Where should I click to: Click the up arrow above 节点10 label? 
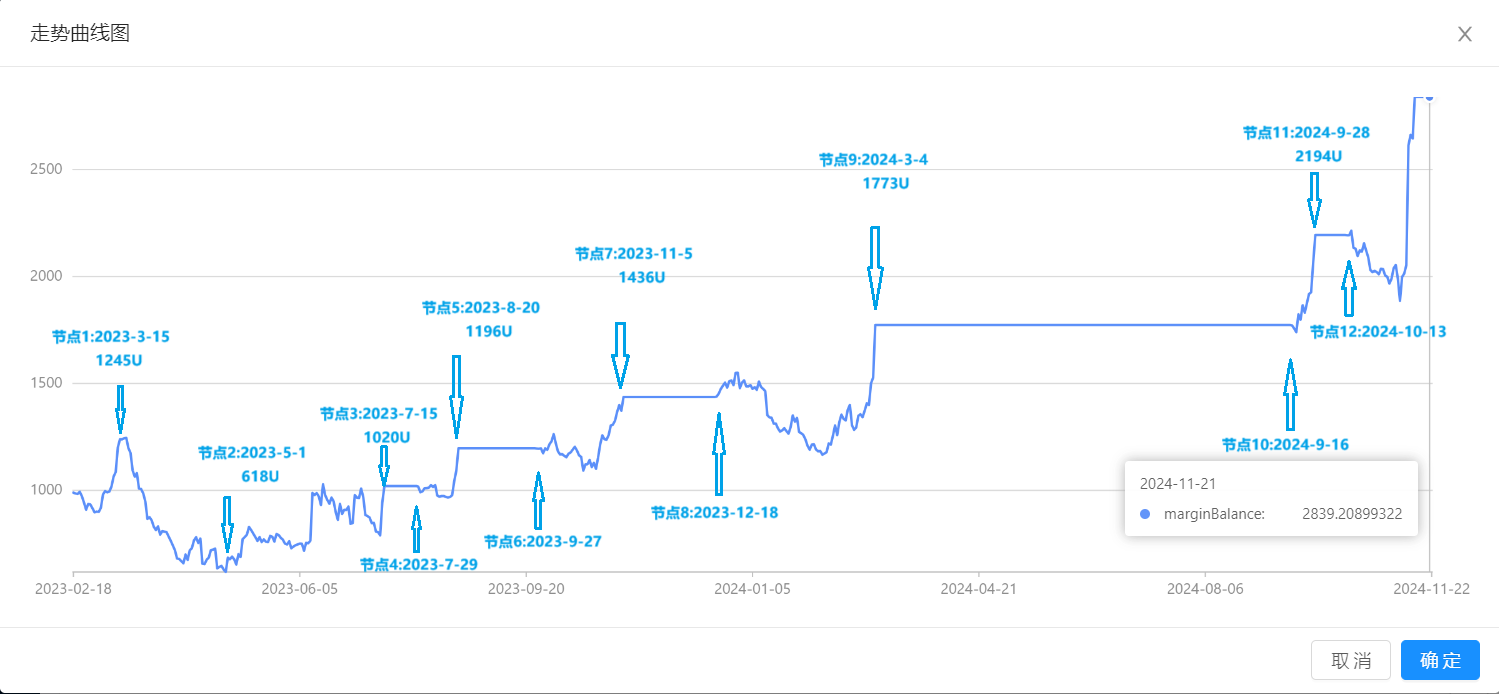1290,395
